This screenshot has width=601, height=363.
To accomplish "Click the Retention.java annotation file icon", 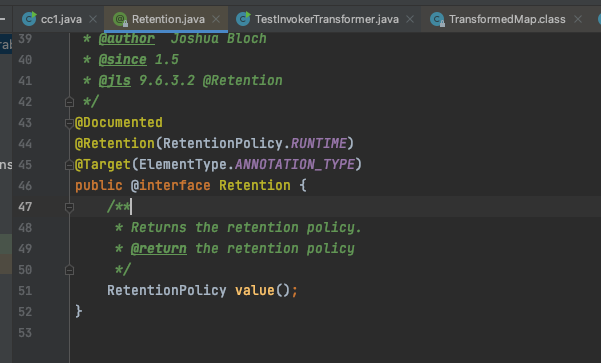I will coord(120,19).
